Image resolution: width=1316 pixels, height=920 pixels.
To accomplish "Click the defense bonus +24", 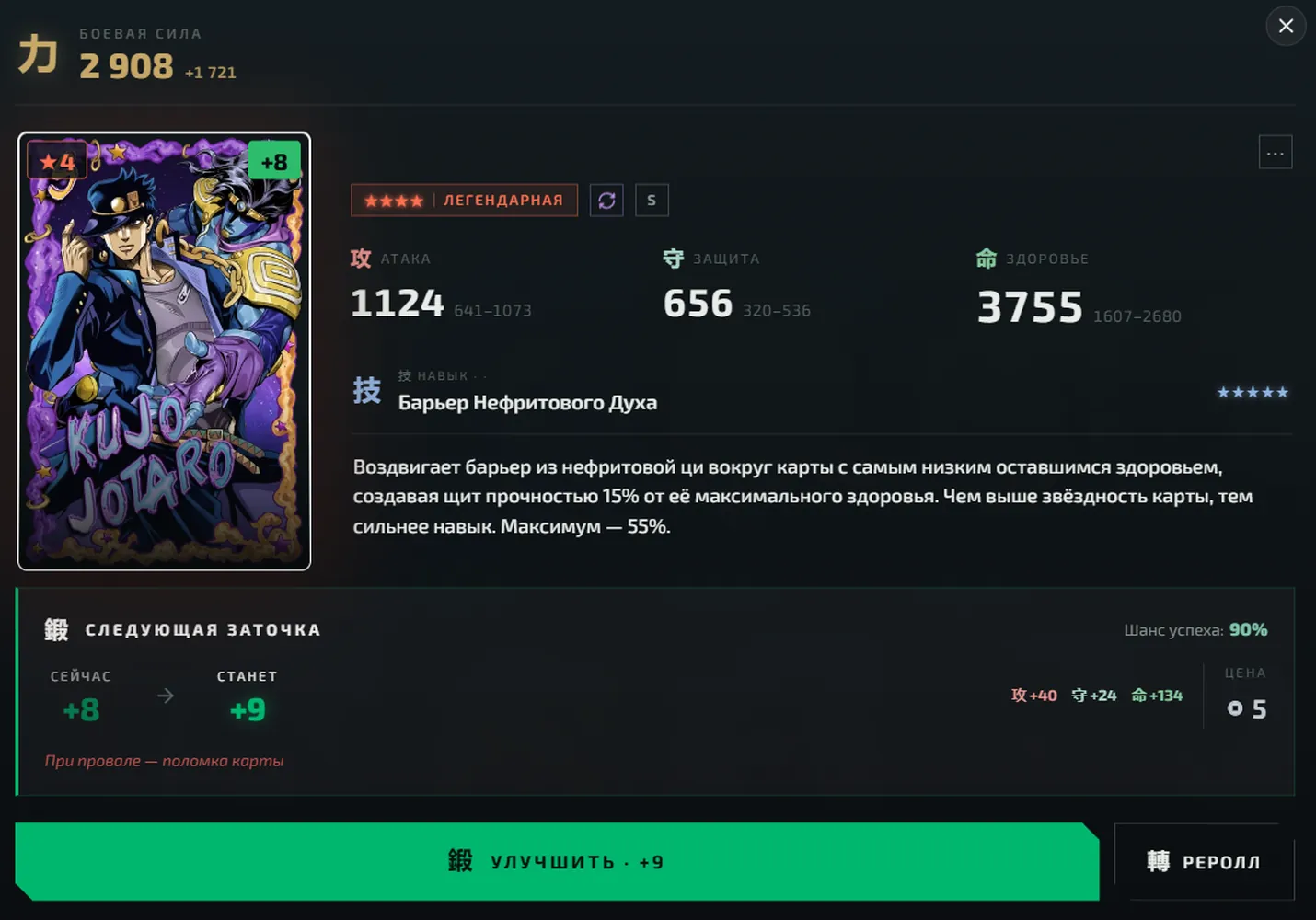I will [x=1094, y=696].
